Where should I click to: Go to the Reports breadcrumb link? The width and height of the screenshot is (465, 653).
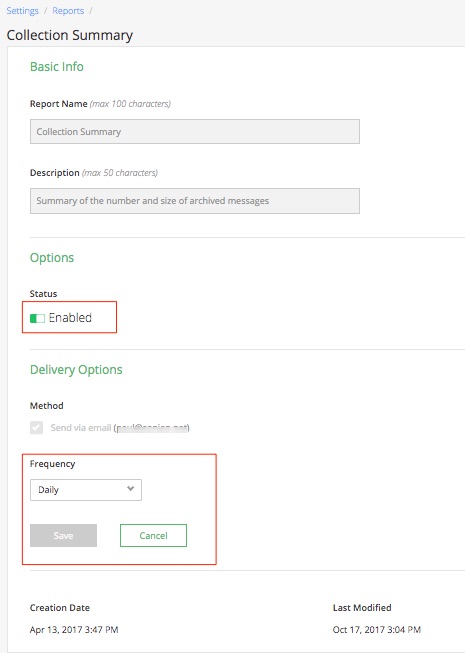68,11
